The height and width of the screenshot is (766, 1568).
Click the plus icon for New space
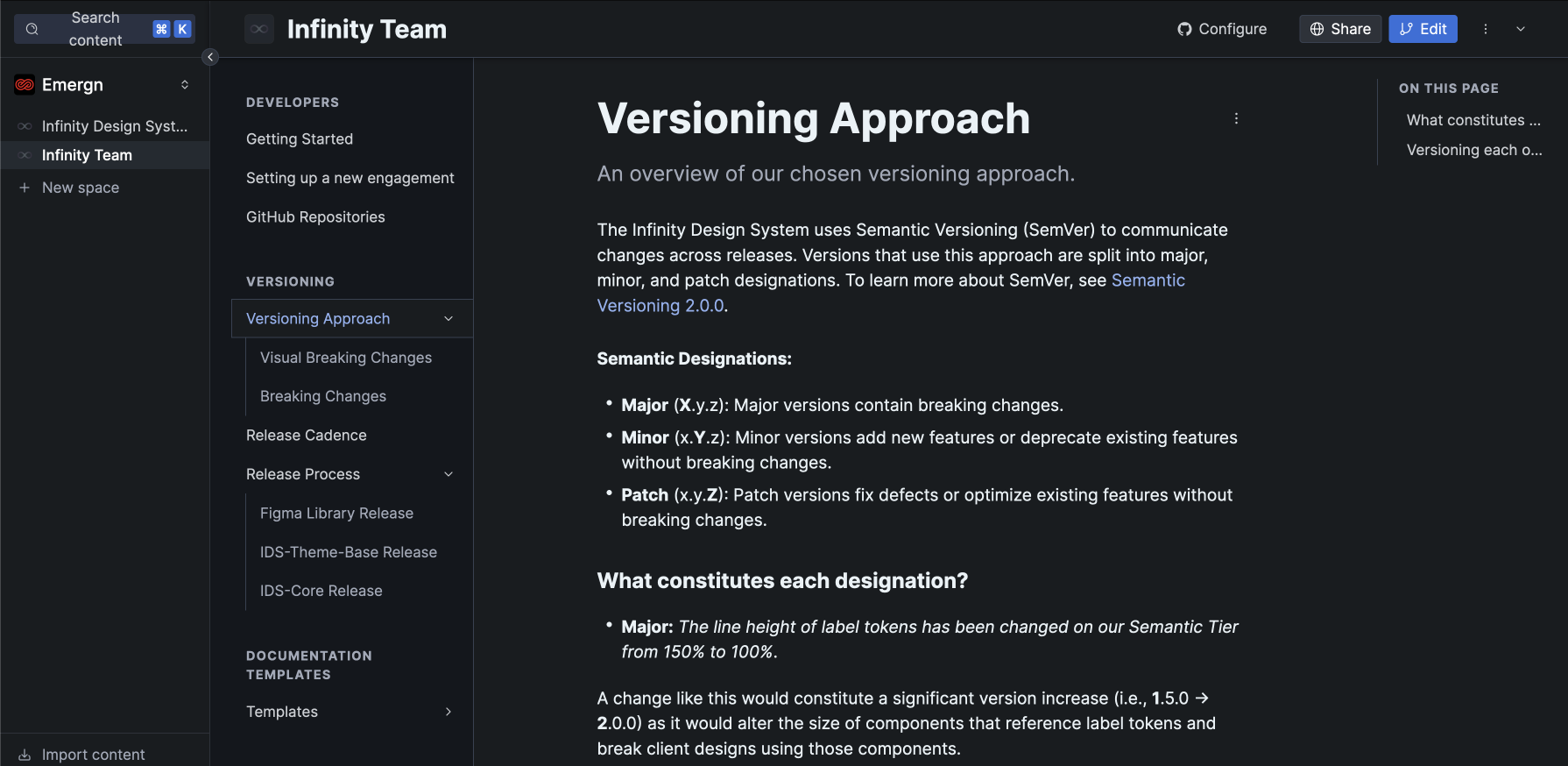(x=25, y=188)
